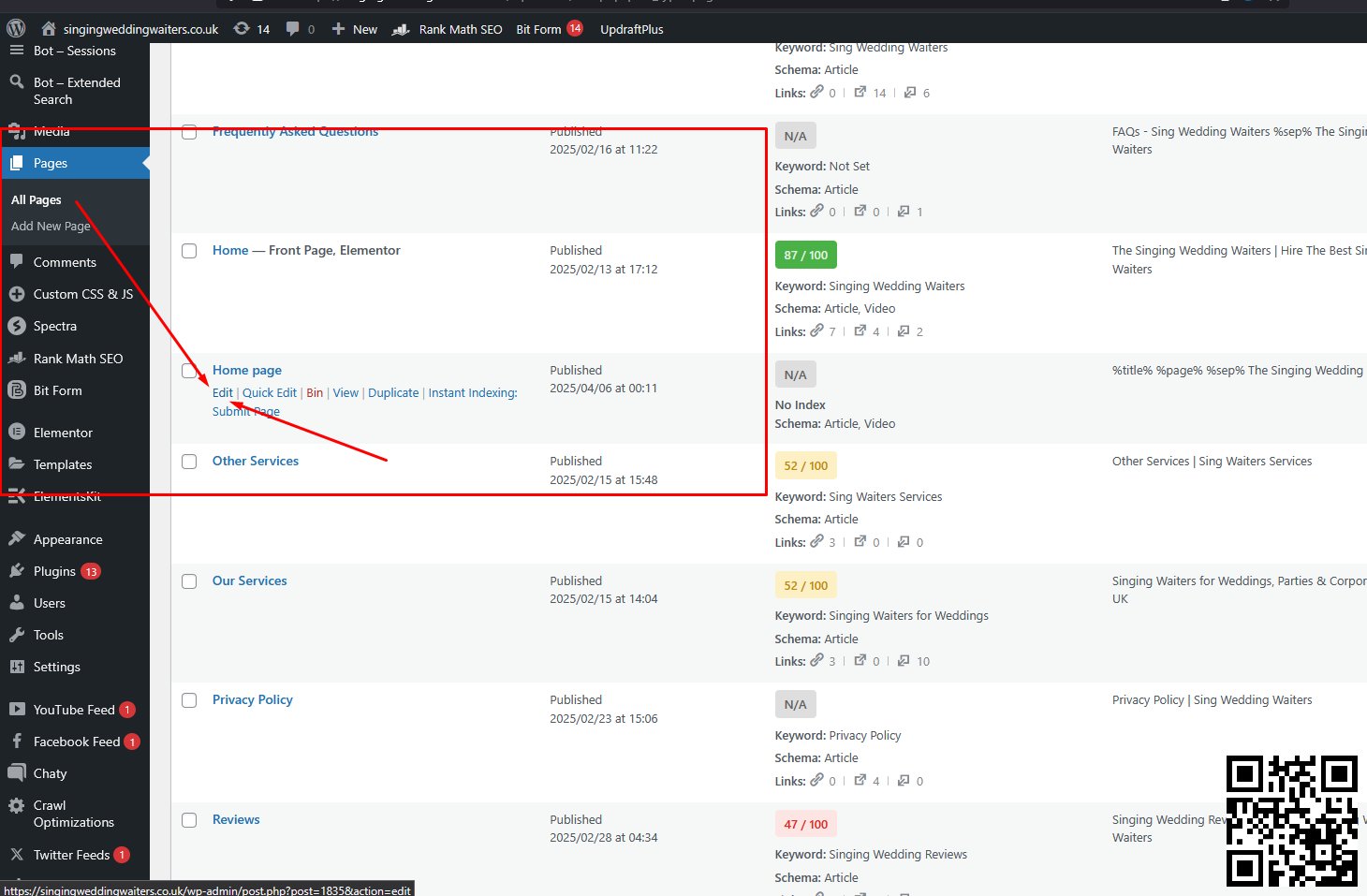
Task: Click Edit link under Home page
Action: tap(222, 393)
